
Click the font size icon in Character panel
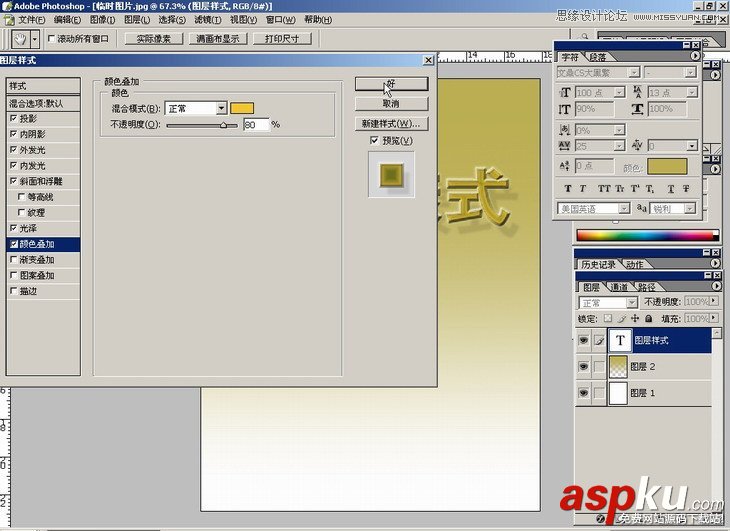pyautogui.click(x=565, y=92)
